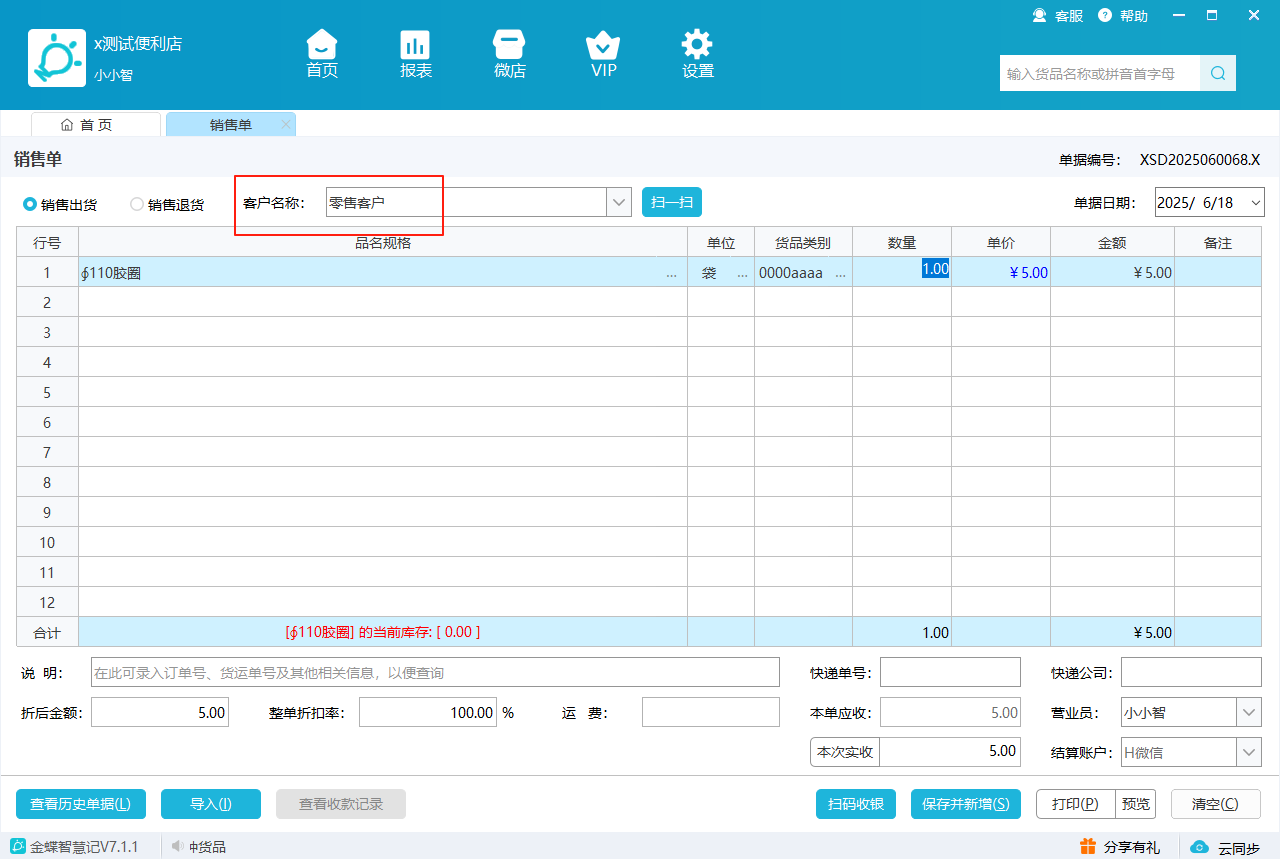Click the 数量 column header
The height and width of the screenshot is (860, 1280).
(902, 243)
